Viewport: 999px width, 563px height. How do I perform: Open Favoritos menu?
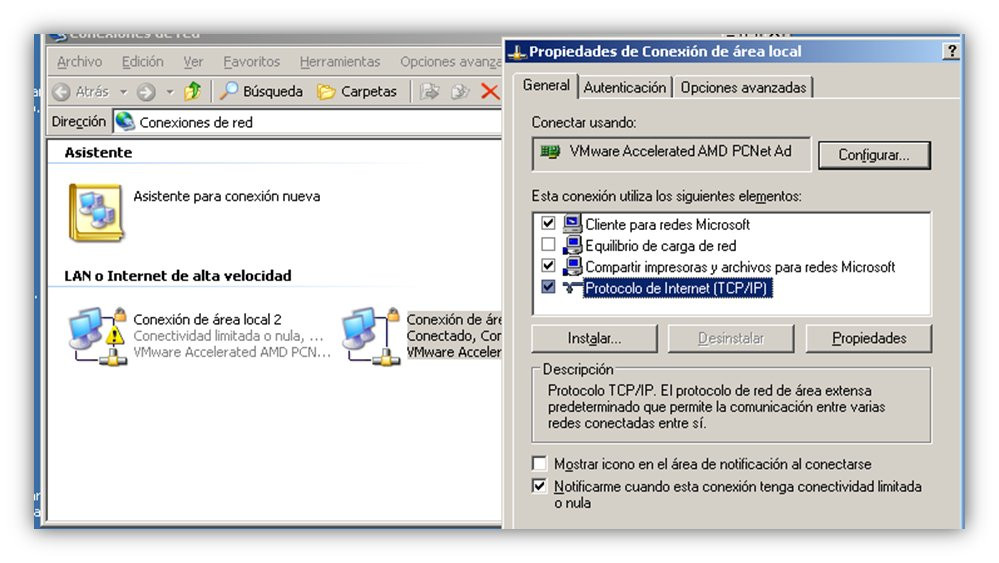(252, 62)
